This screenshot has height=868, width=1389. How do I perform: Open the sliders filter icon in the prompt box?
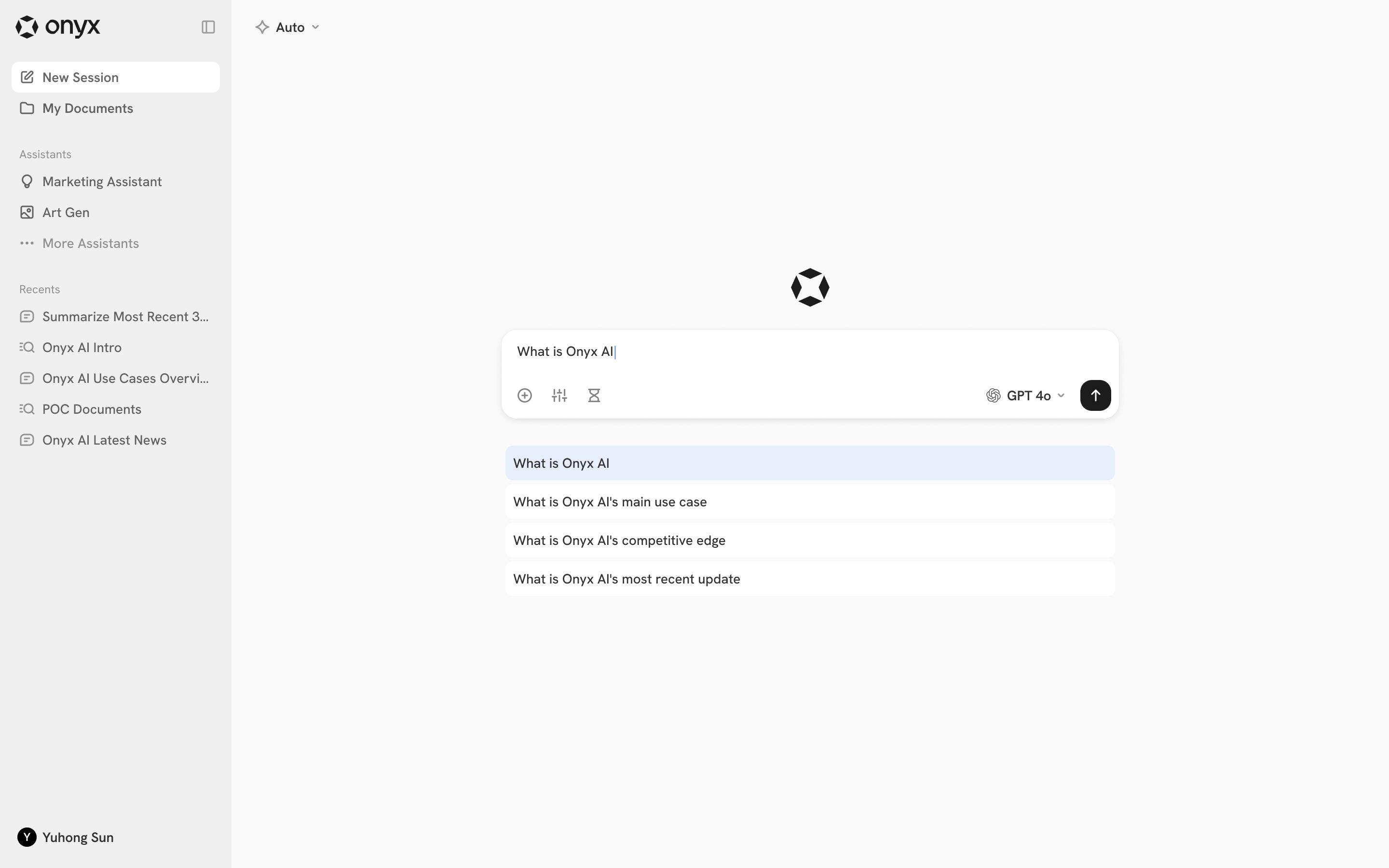click(x=559, y=395)
